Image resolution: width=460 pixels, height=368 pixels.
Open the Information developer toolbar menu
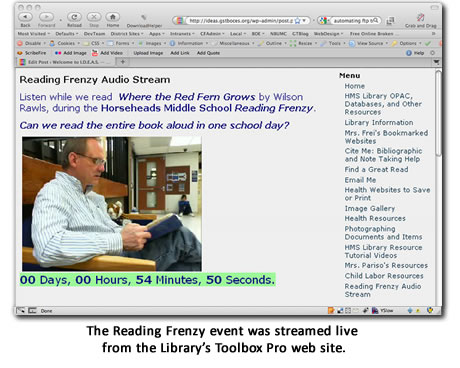point(189,43)
